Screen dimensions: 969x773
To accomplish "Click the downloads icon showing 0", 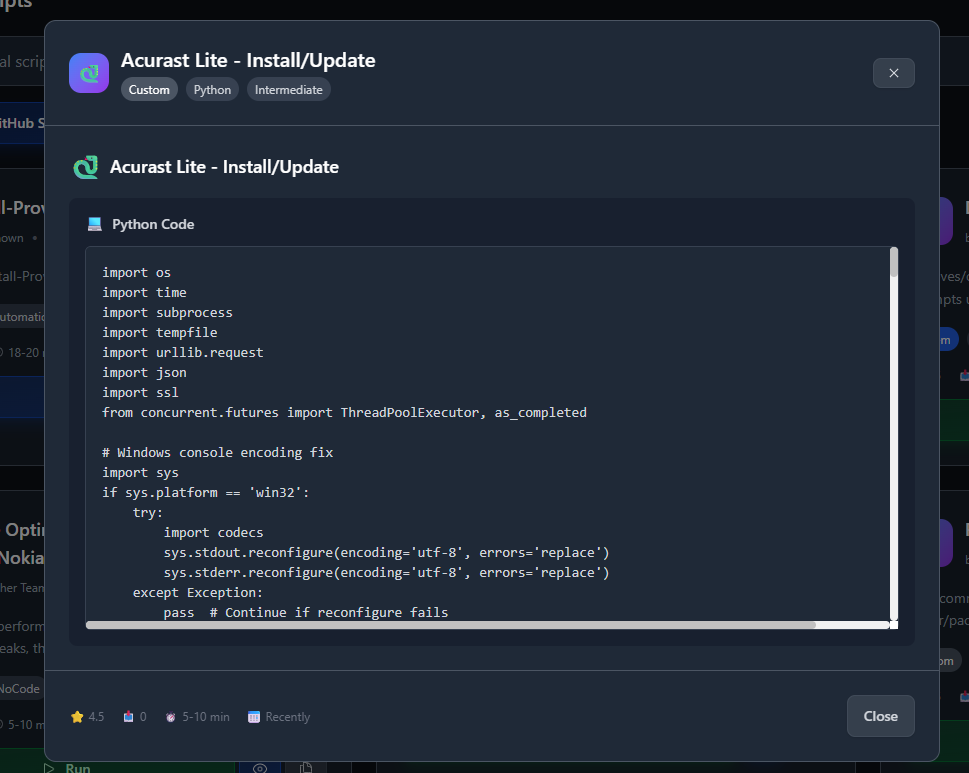I will [128, 717].
